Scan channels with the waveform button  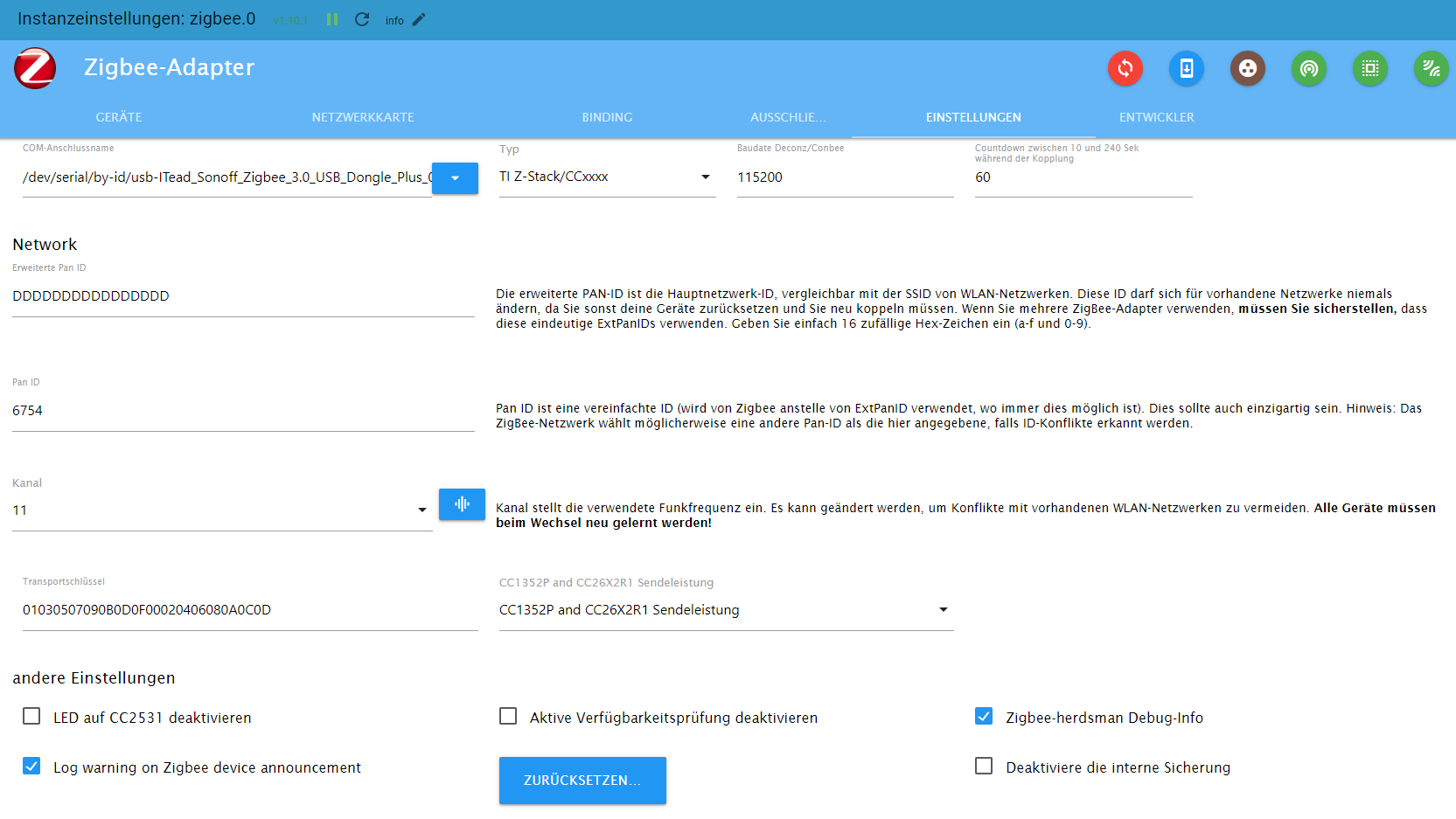point(462,503)
